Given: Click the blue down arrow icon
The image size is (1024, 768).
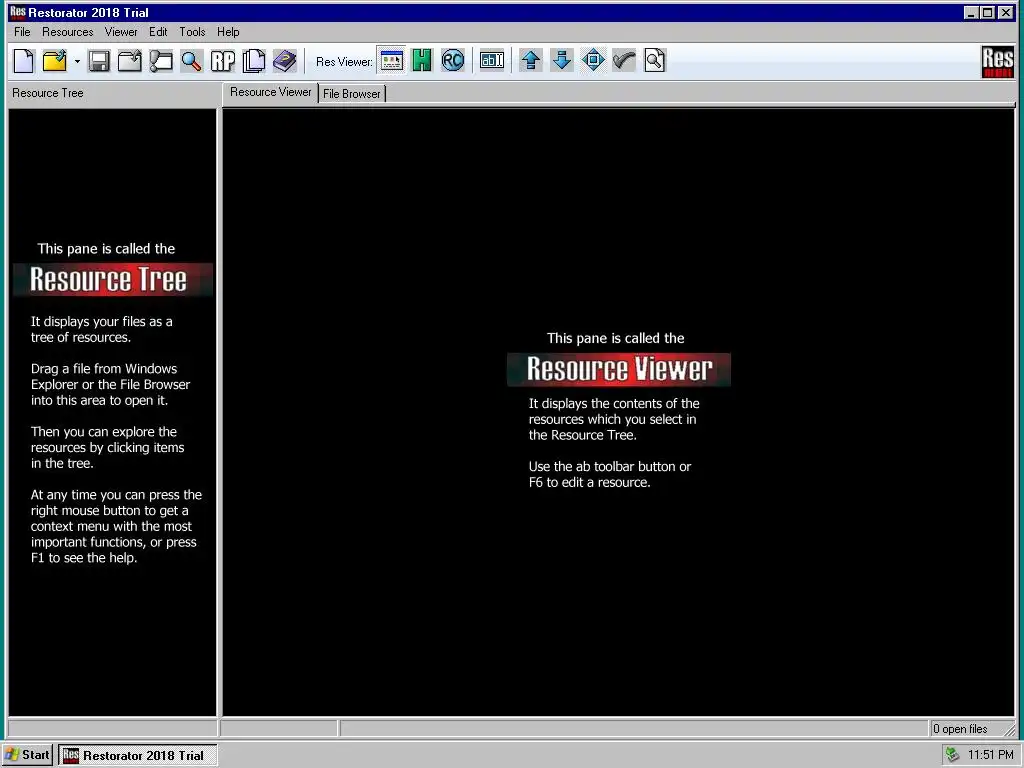Looking at the screenshot, I should [x=562, y=61].
